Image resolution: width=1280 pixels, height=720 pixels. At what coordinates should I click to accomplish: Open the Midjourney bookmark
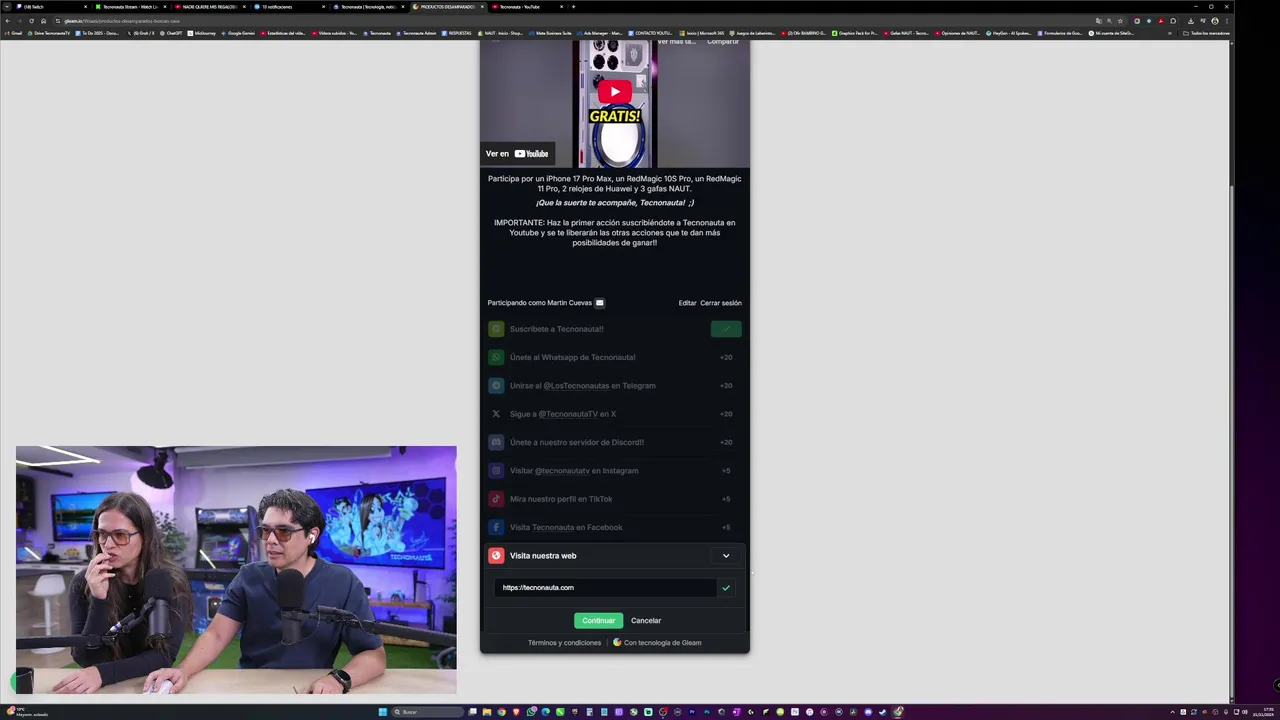click(x=202, y=33)
